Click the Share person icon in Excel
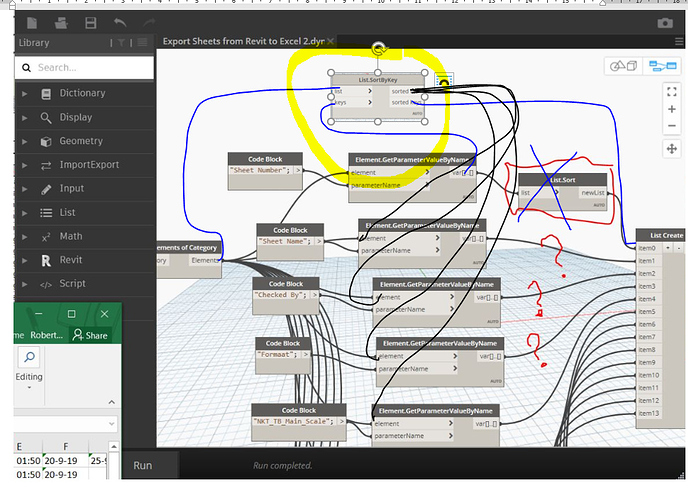The width and height of the screenshot is (688, 500). [78, 335]
